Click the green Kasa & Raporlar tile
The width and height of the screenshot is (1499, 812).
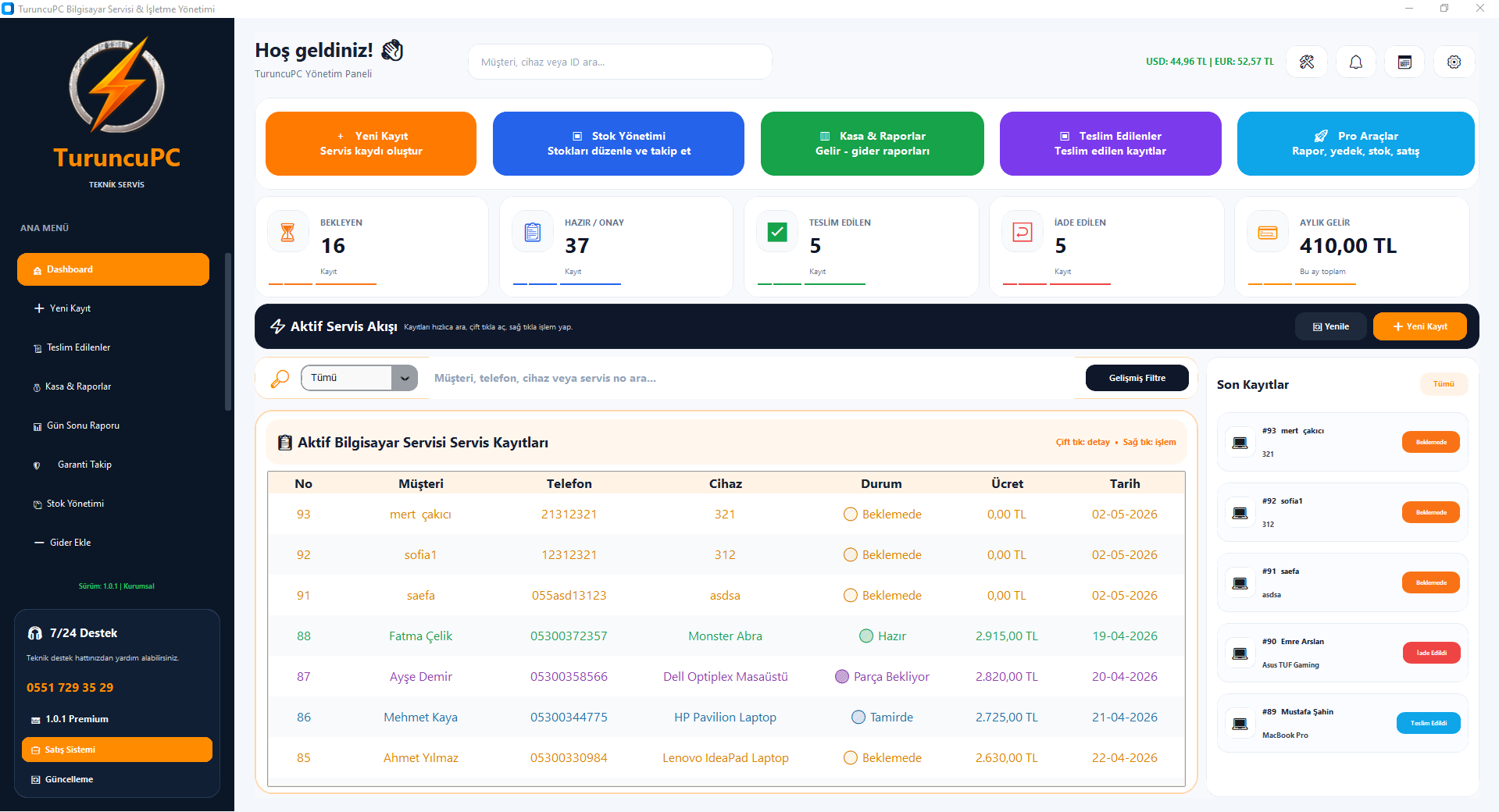tap(873, 144)
